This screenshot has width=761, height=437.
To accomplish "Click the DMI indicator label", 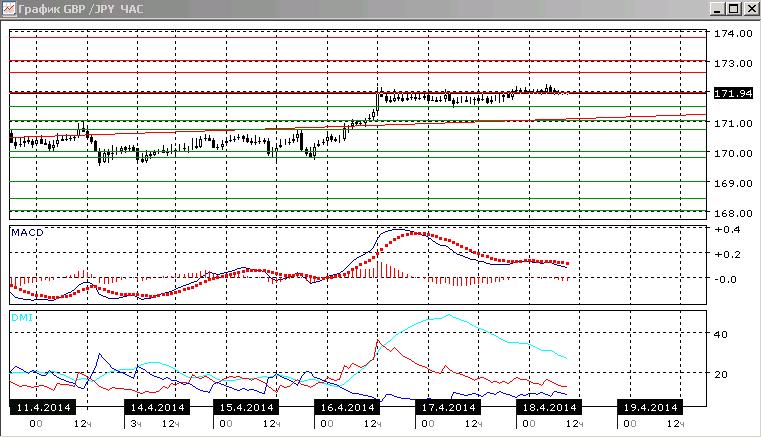I will (22, 318).
